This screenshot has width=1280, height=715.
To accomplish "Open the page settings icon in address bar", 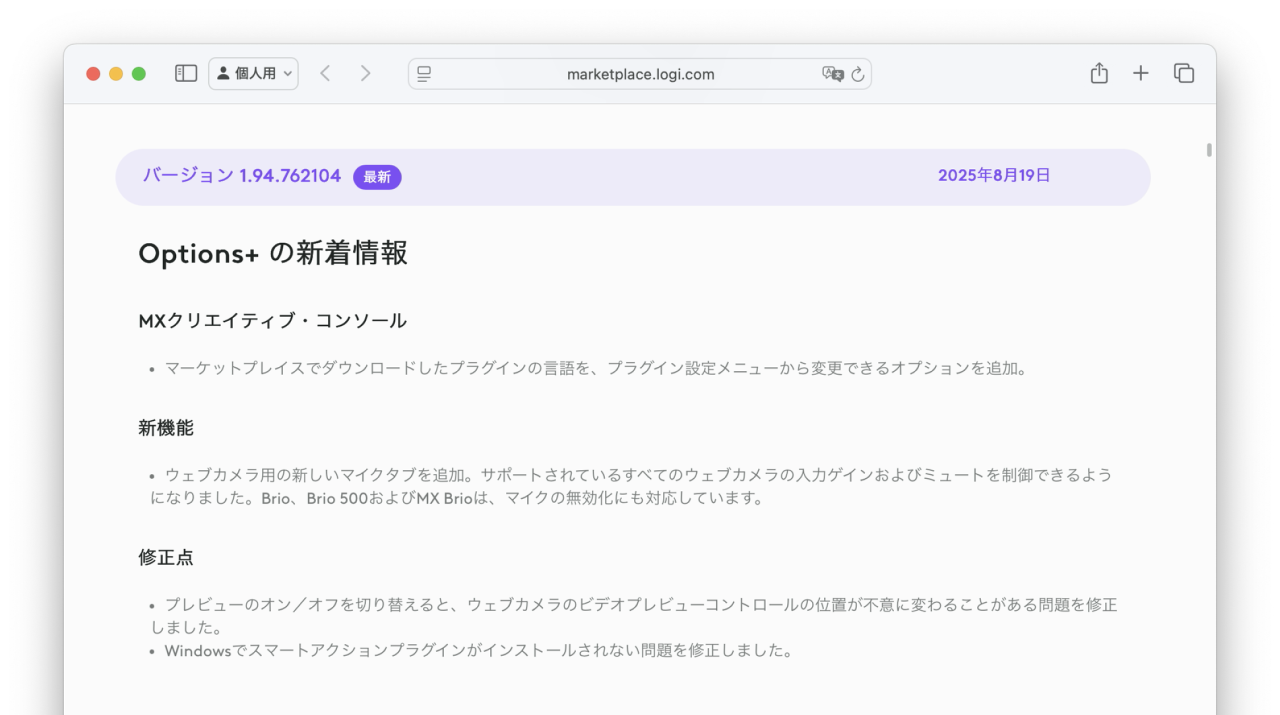I will point(422,73).
